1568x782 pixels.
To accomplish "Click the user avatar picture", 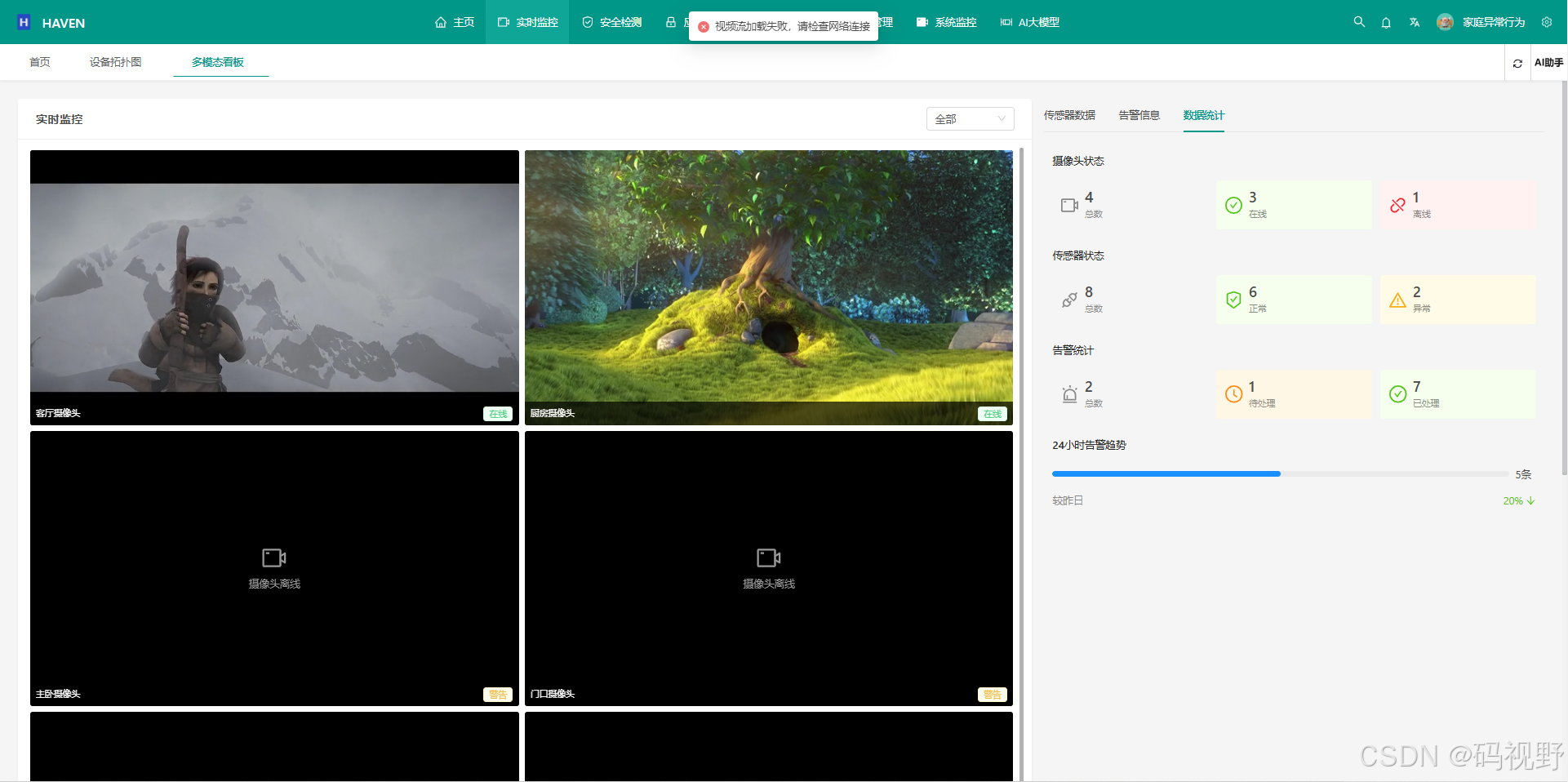I will [x=1445, y=22].
